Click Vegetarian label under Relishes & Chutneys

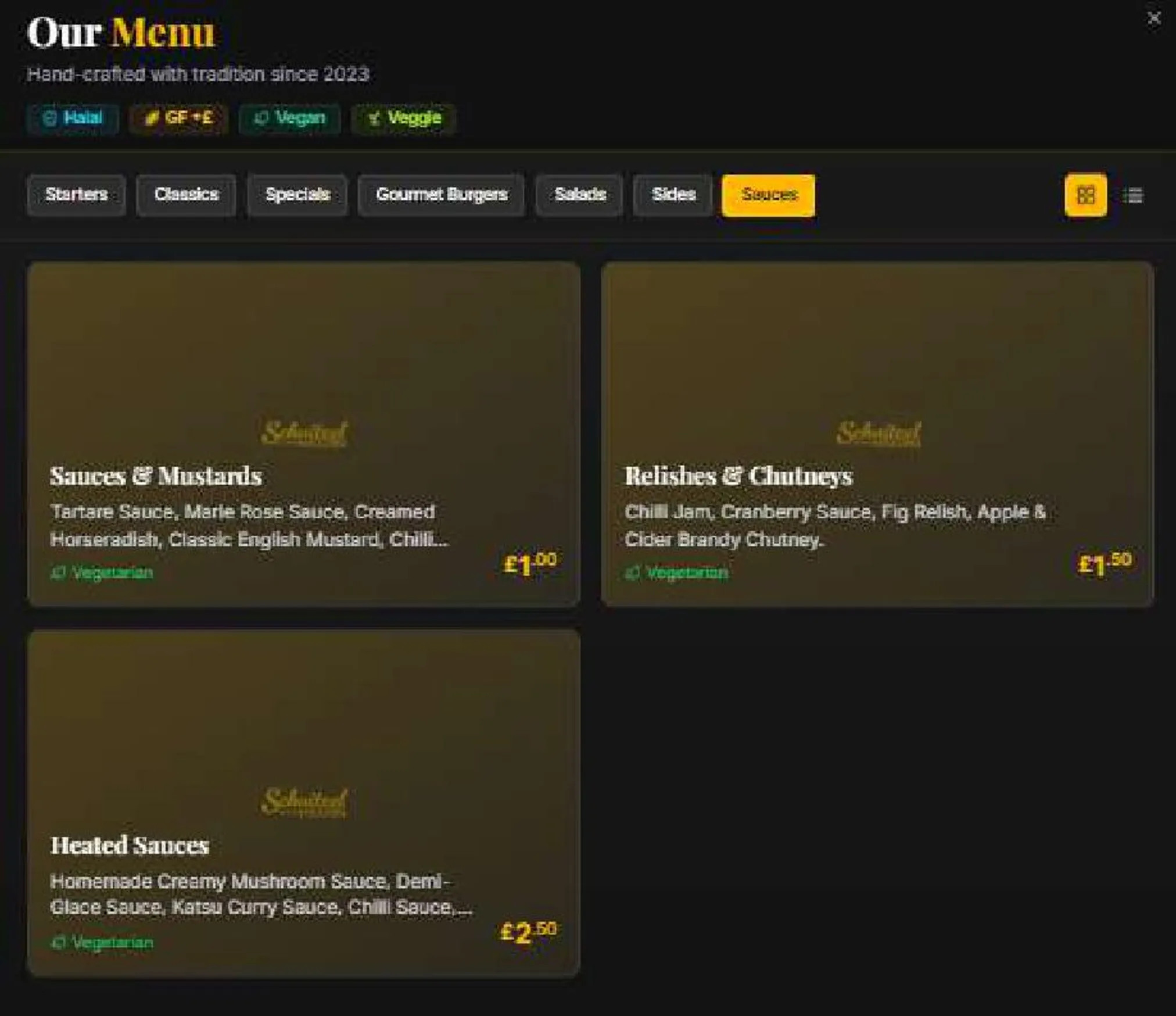(676, 573)
